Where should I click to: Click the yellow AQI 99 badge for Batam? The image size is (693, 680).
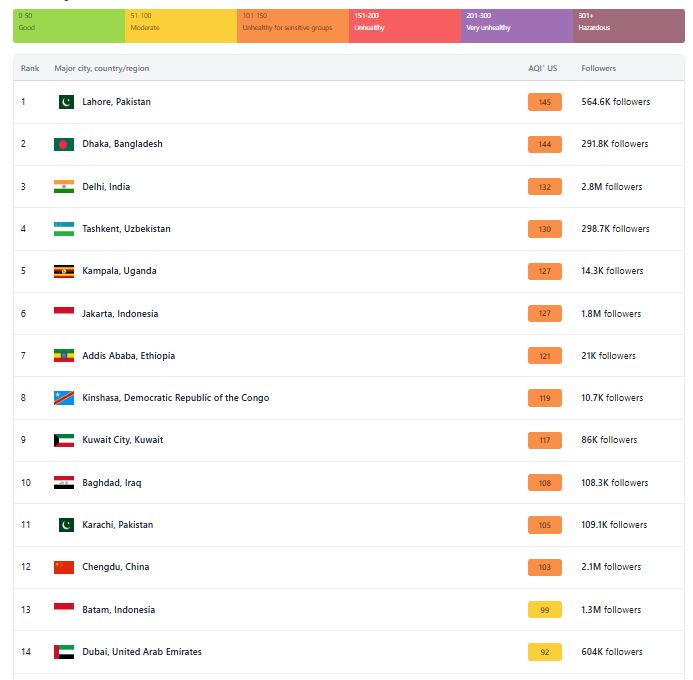545,610
